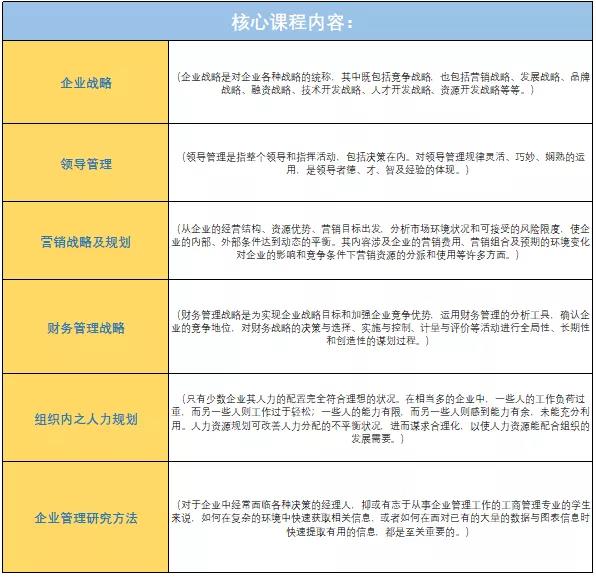596x577 pixels.
Task: Select the 企业管理研究方法 cell
Action: (x=86, y=518)
